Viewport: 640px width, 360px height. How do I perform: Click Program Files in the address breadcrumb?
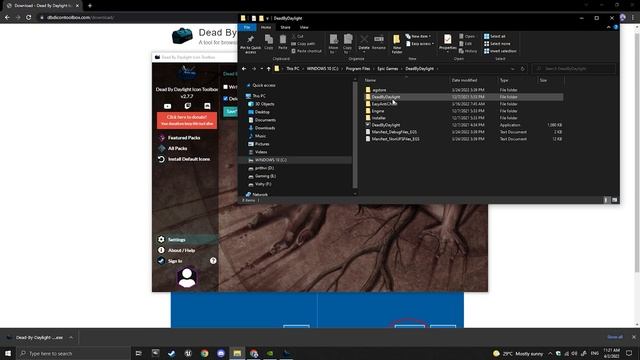click(x=358, y=69)
